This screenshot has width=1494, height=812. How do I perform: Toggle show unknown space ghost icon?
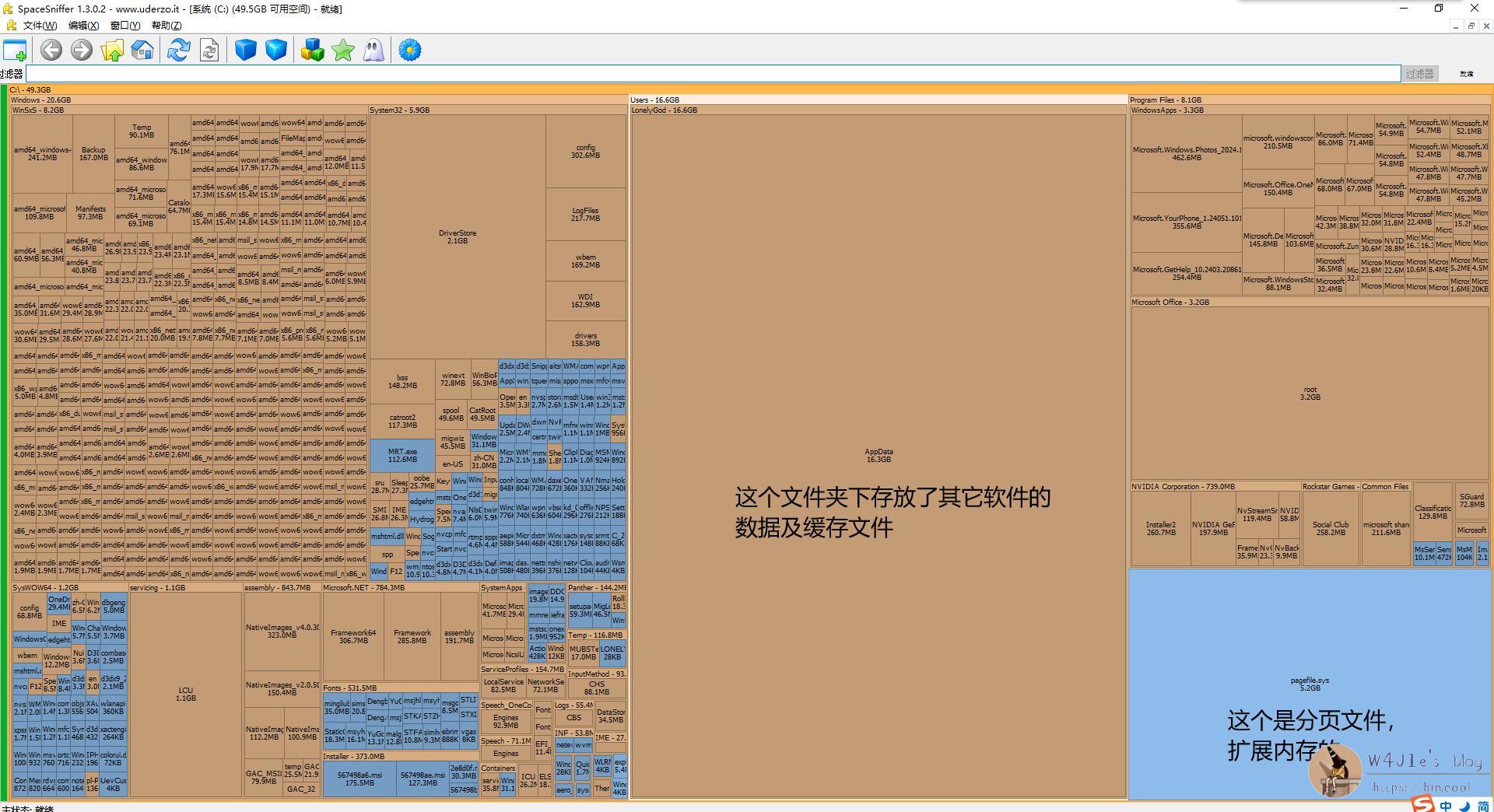(373, 51)
